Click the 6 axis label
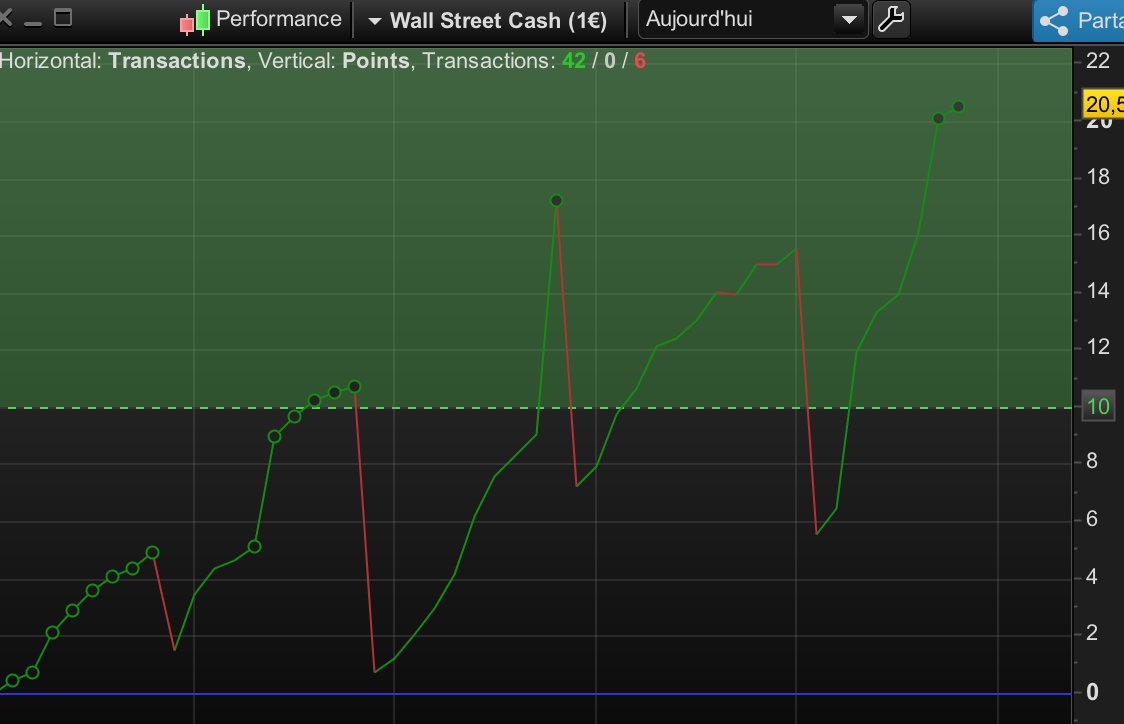This screenshot has width=1124, height=724. click(x=1092, y=519)
